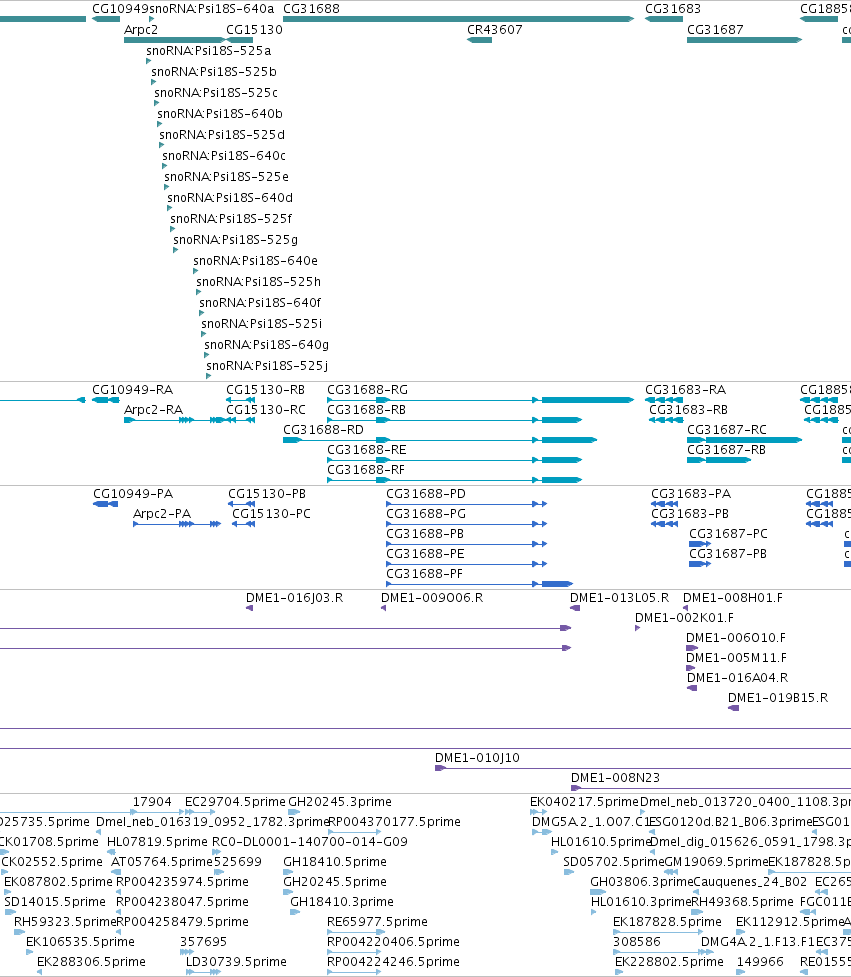Image resolution: width=851 pixels, height=977 pixels.
Task: Select protein 'CG31687-PC'
Action: point(728,533)
